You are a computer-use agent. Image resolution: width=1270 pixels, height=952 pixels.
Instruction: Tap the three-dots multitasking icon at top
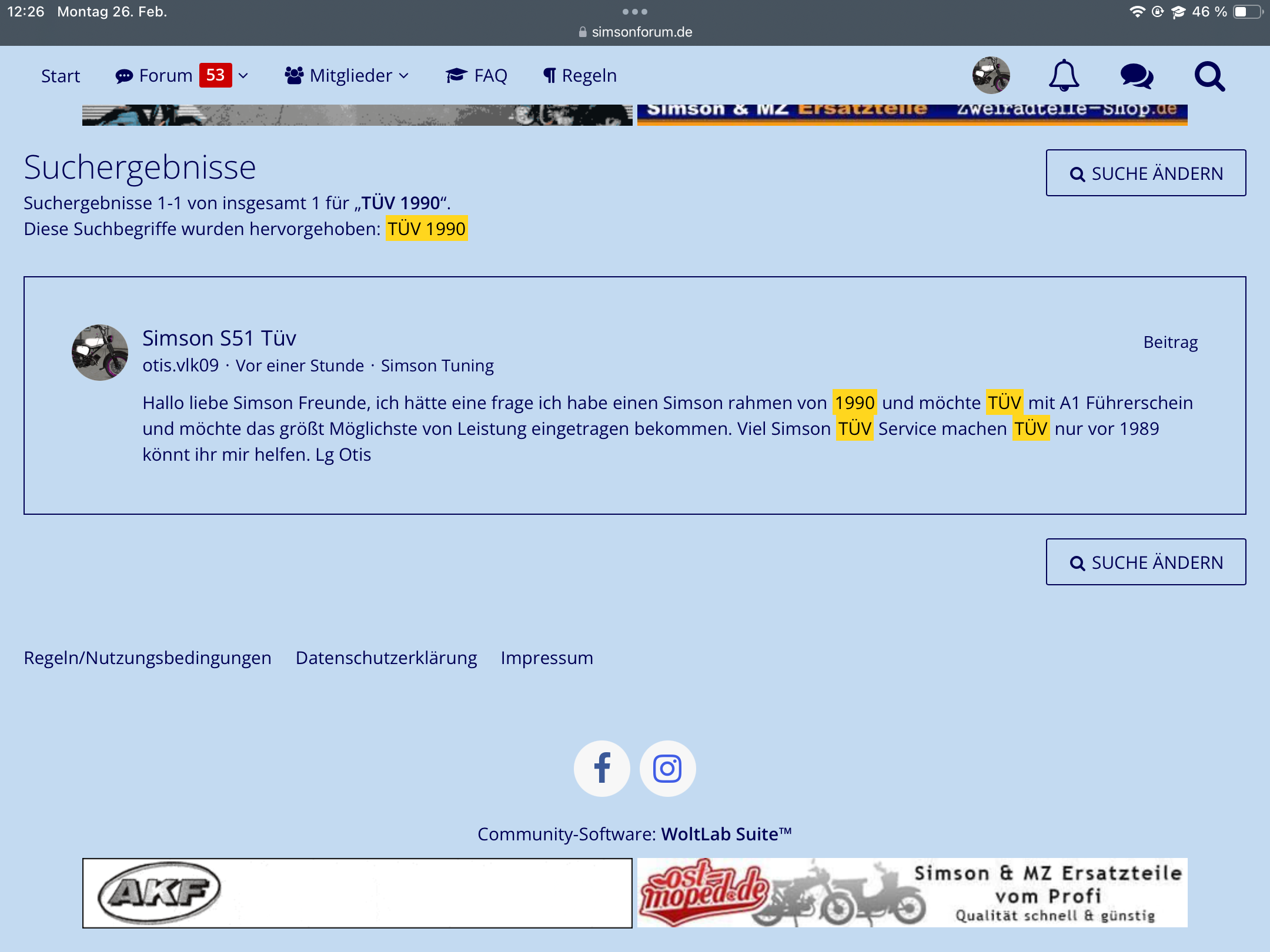coord(635,12)
